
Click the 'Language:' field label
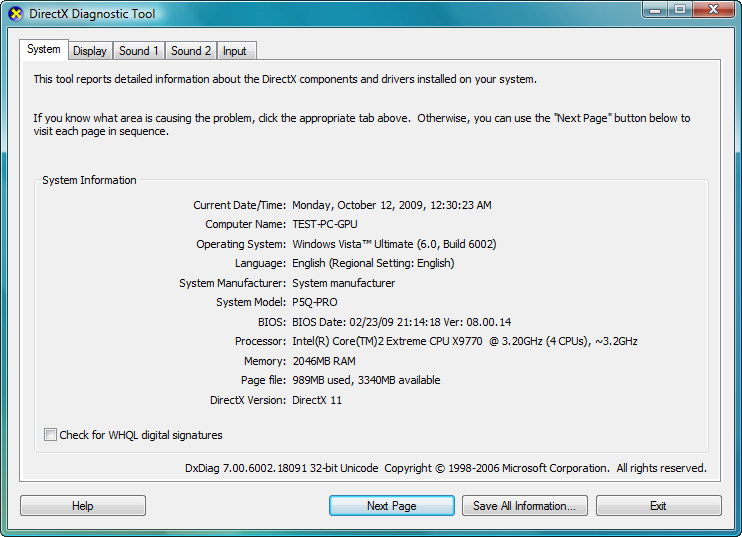tap(260, 263)
